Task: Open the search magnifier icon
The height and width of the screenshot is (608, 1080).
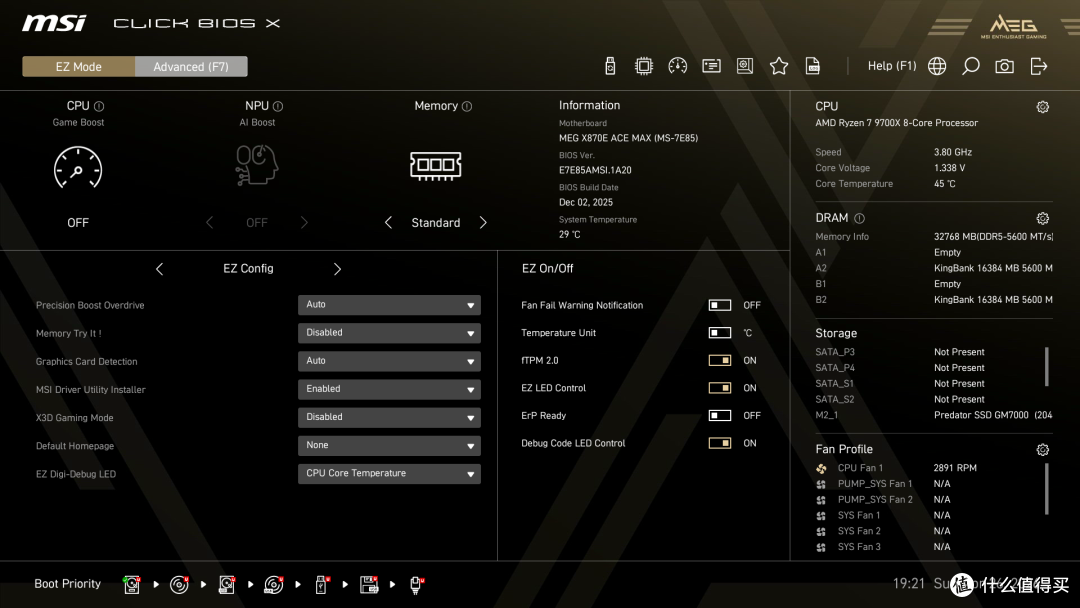Action: (x=970, y=66)
